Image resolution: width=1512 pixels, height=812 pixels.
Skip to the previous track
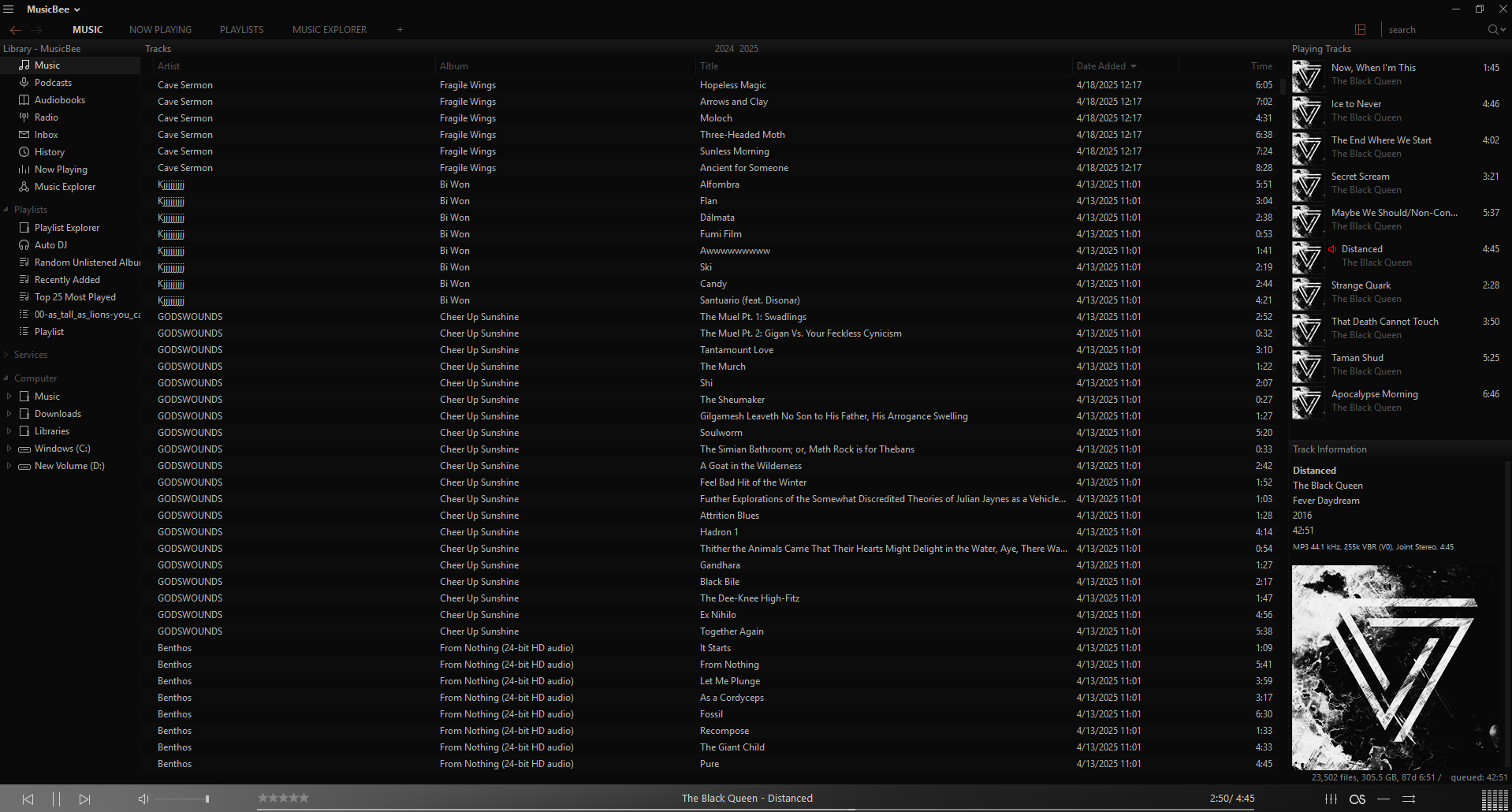[28, 799]
